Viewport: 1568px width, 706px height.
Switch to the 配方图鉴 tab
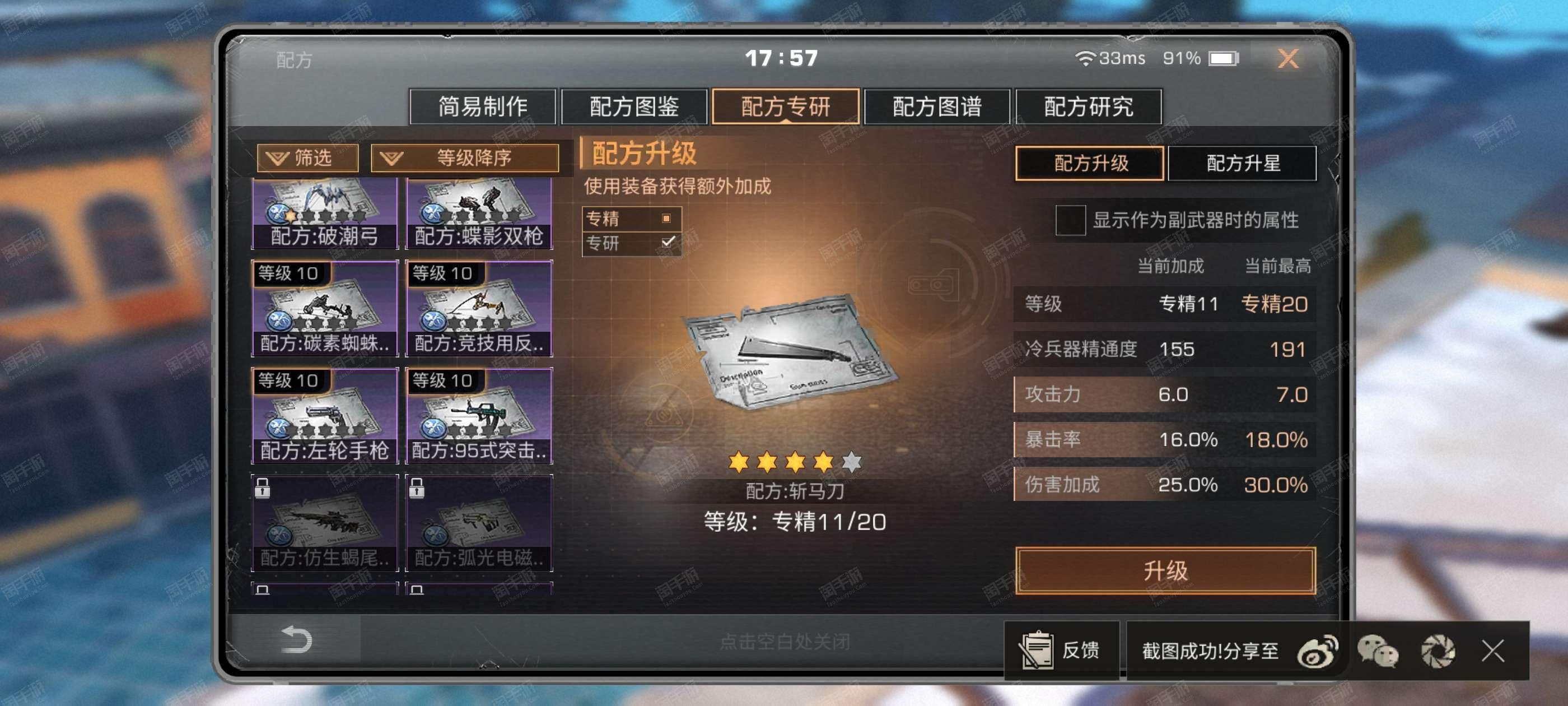tap(634, 106)
